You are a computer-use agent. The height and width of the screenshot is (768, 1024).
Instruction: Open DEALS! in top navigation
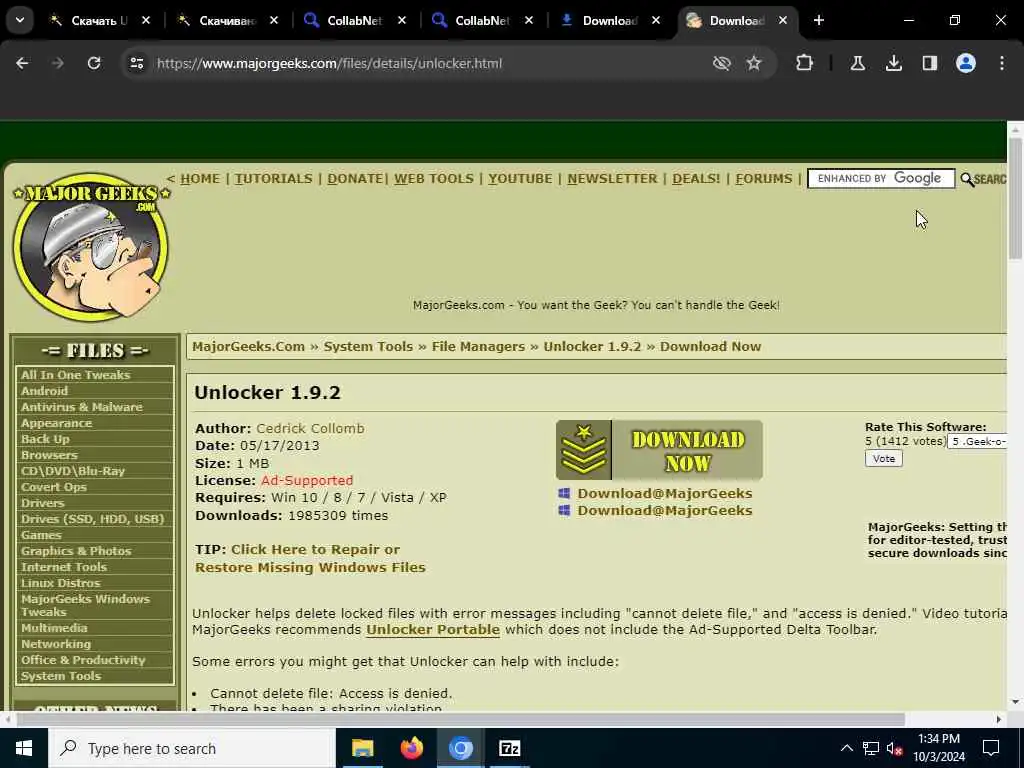tap(696, 178)
